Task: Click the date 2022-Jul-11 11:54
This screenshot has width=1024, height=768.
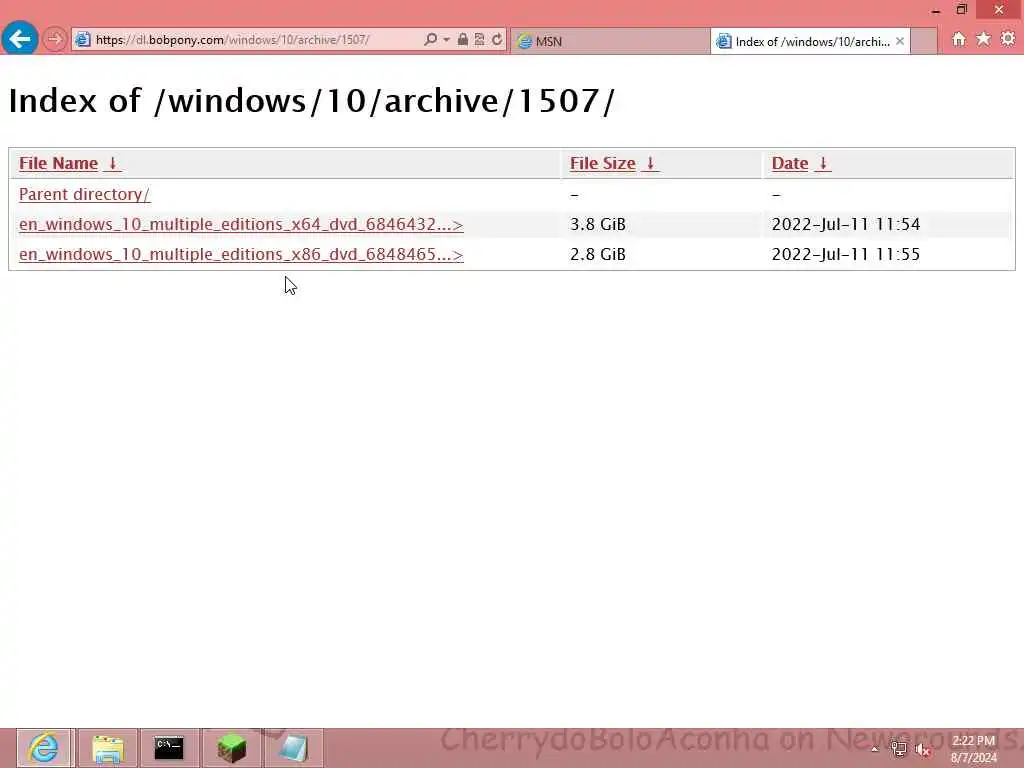Action: (x=846, y=224)
